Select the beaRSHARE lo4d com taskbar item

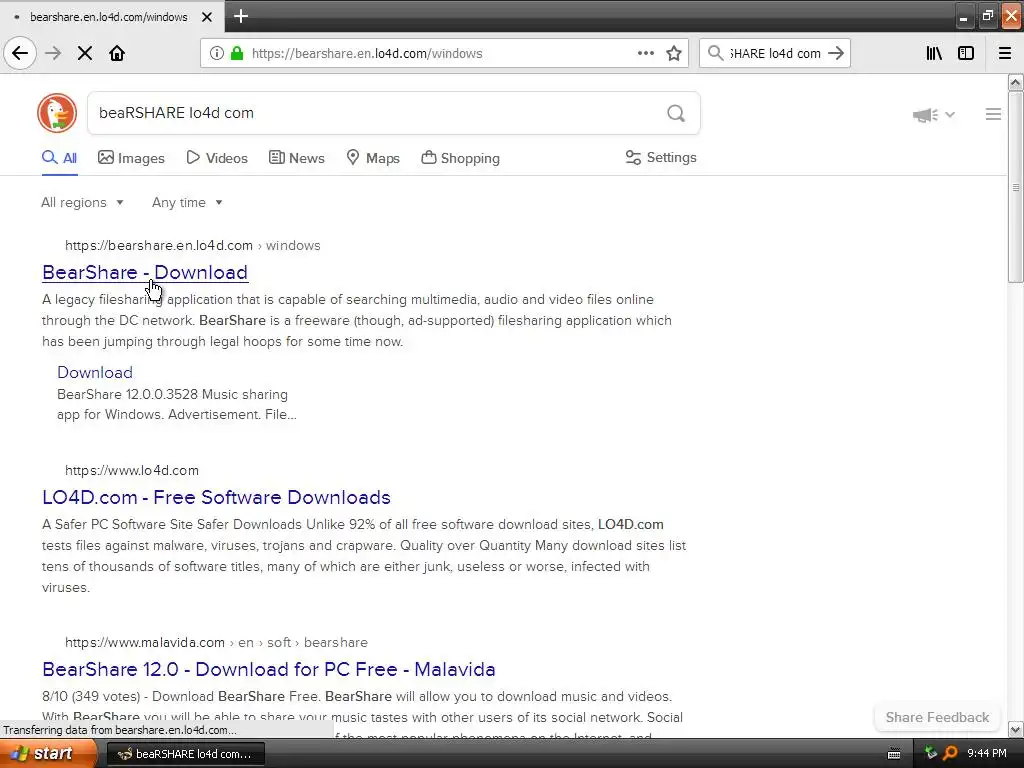[185, 754]
